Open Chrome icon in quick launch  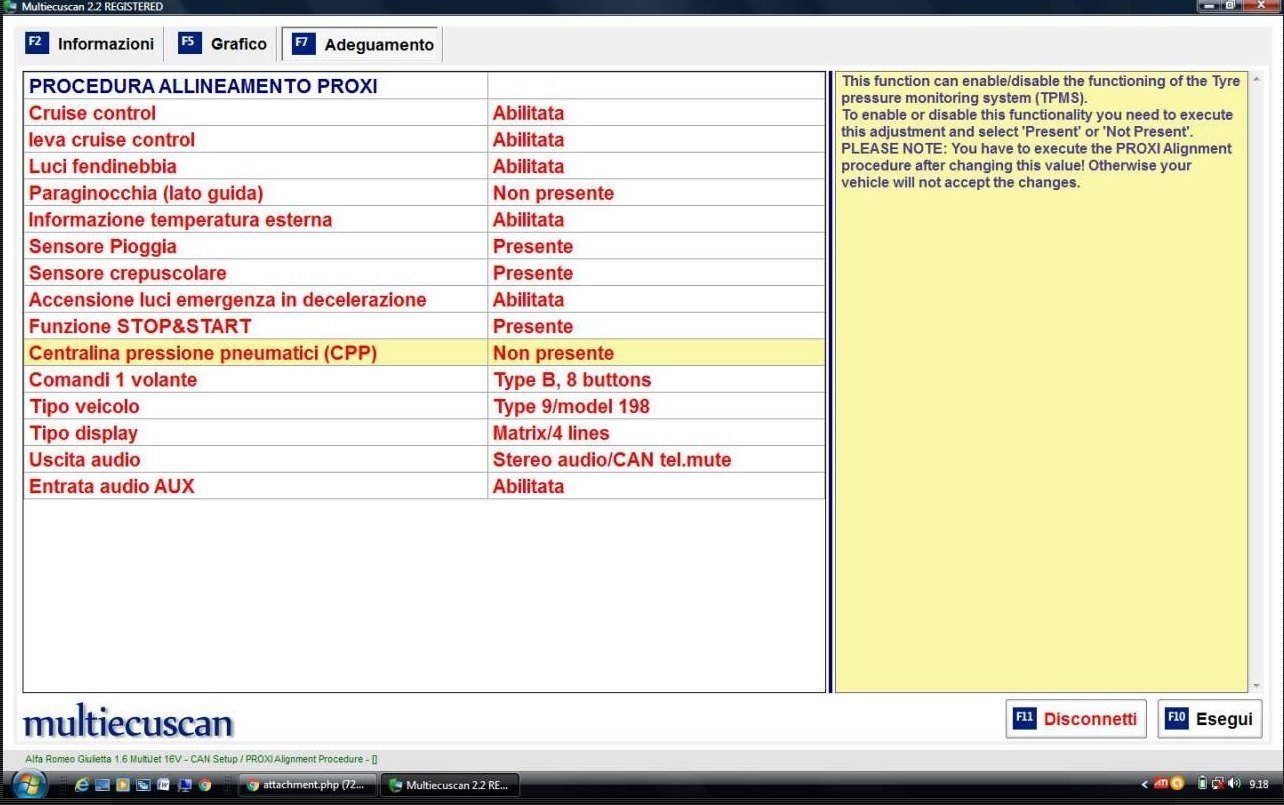click(x=205, y=785)
